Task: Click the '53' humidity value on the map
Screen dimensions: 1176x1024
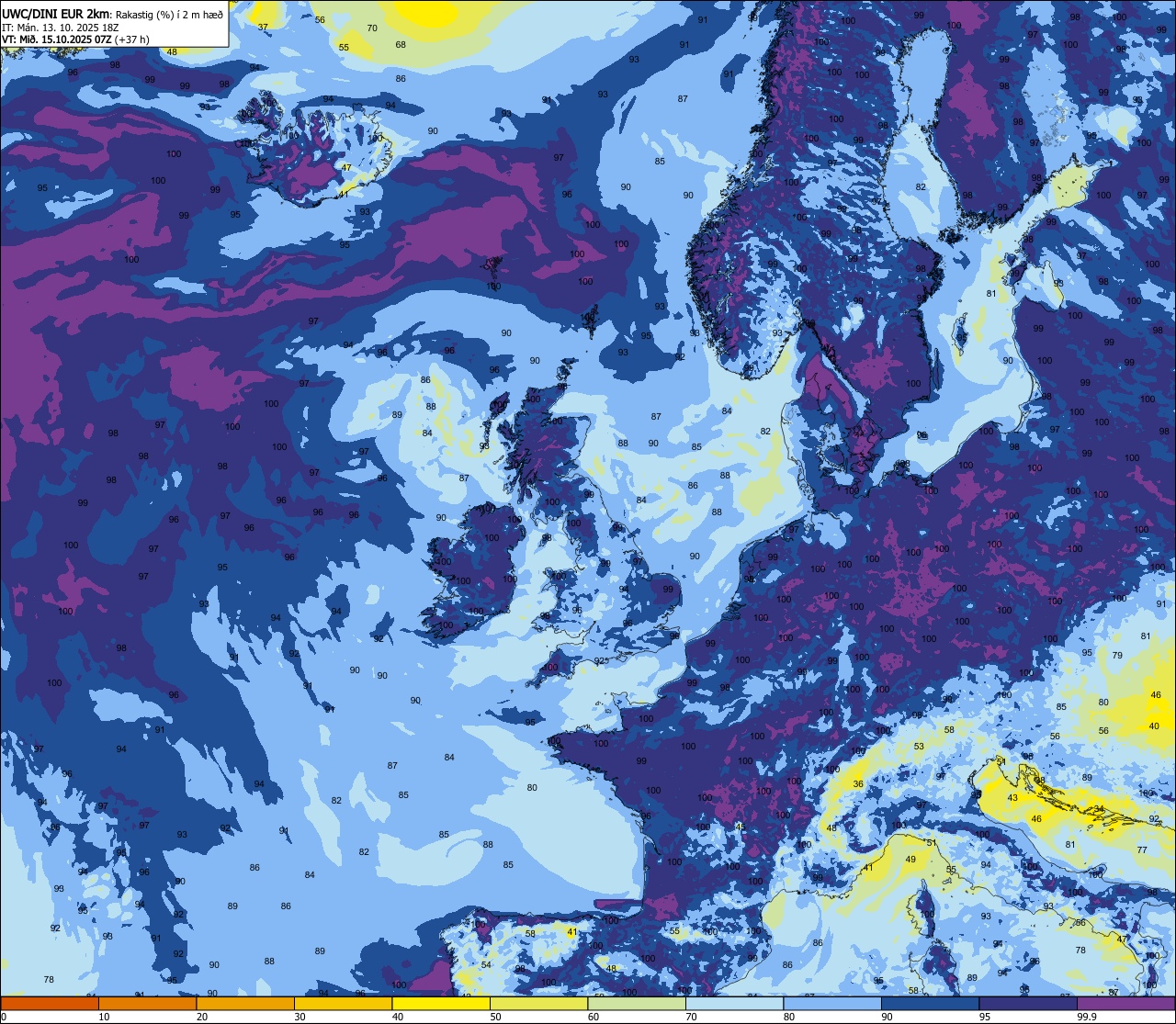Action: [x=919, y=747]
